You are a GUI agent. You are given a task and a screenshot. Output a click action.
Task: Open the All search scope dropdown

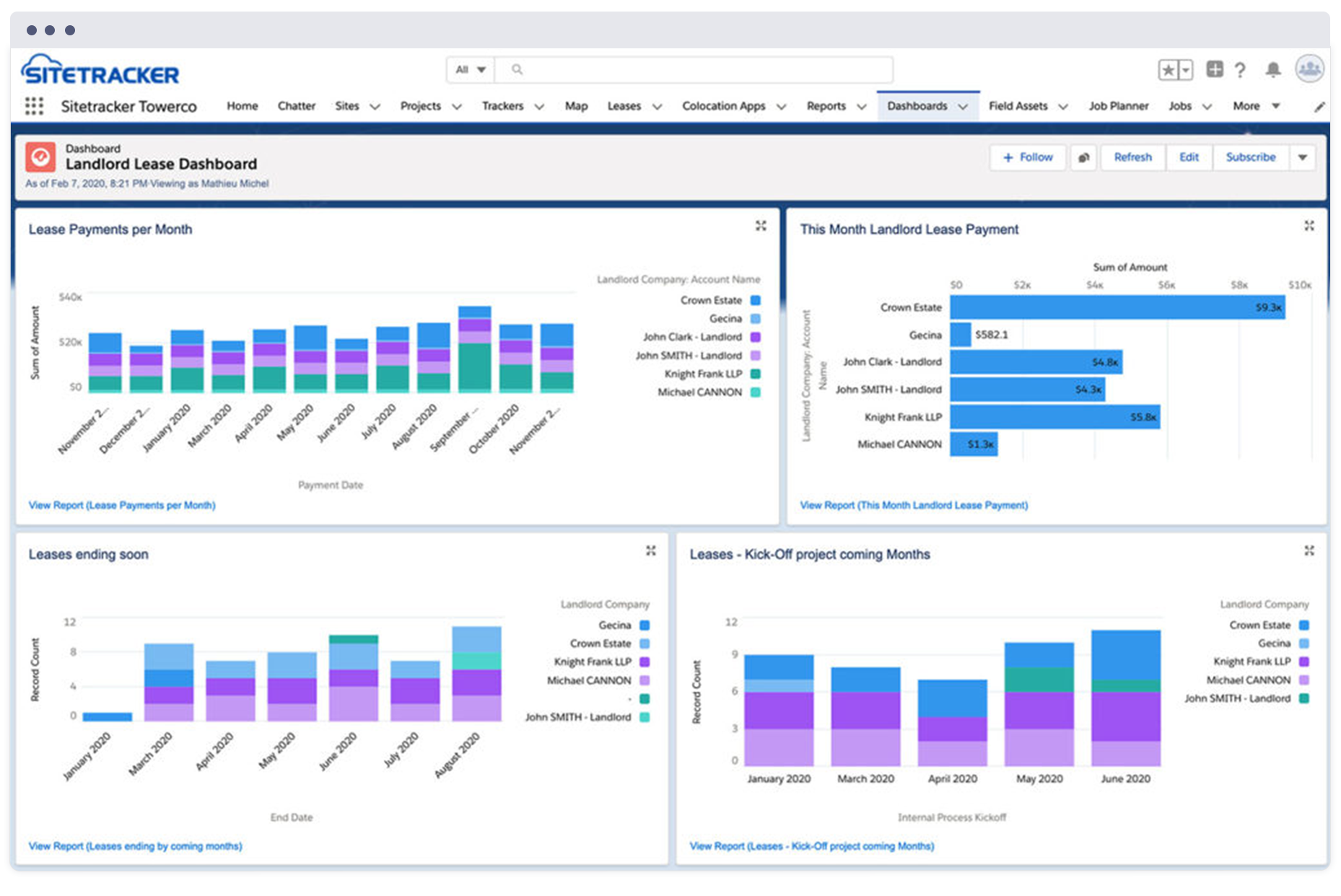(471, 70)
